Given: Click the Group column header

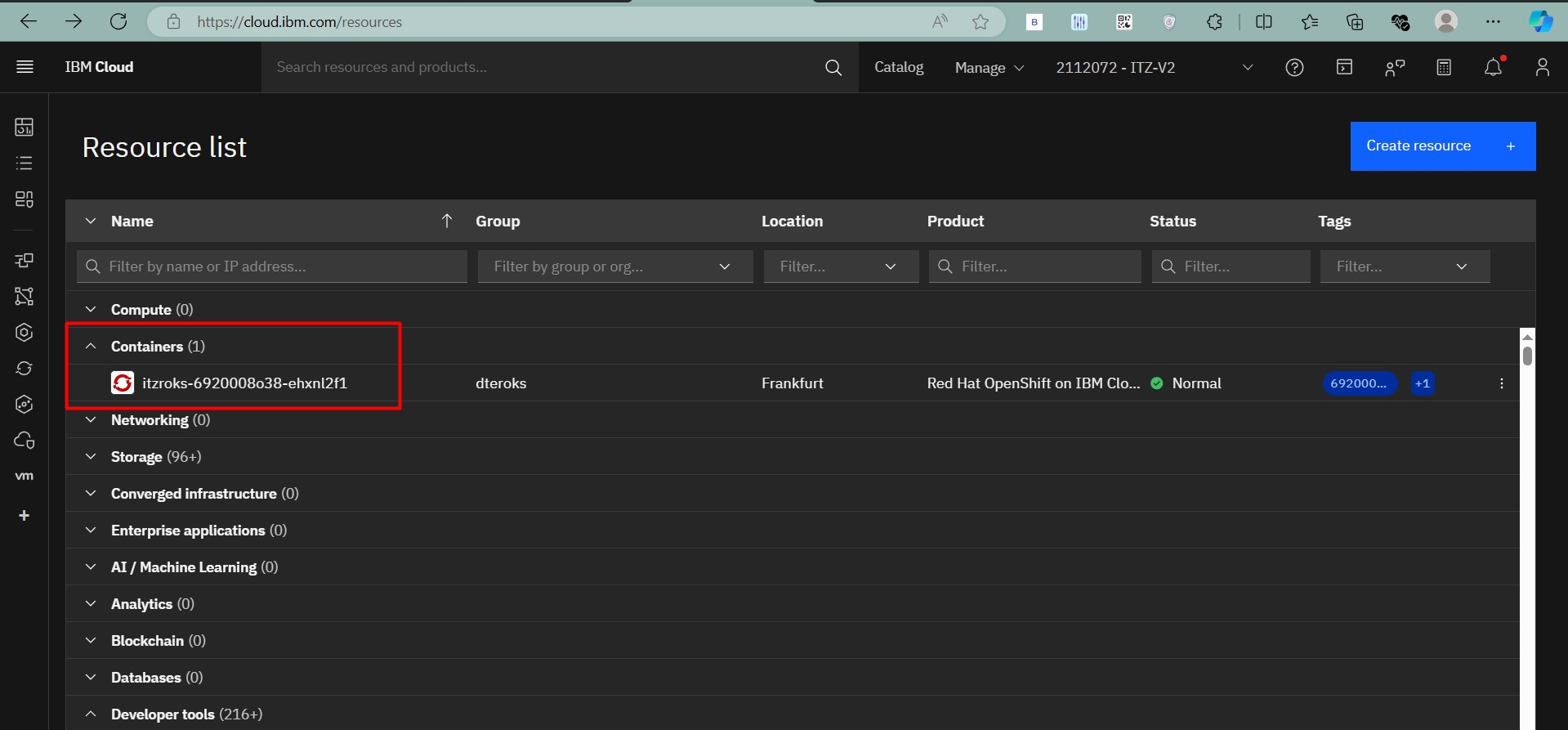Looking at the screenshot, I should (x=498, y=222).
